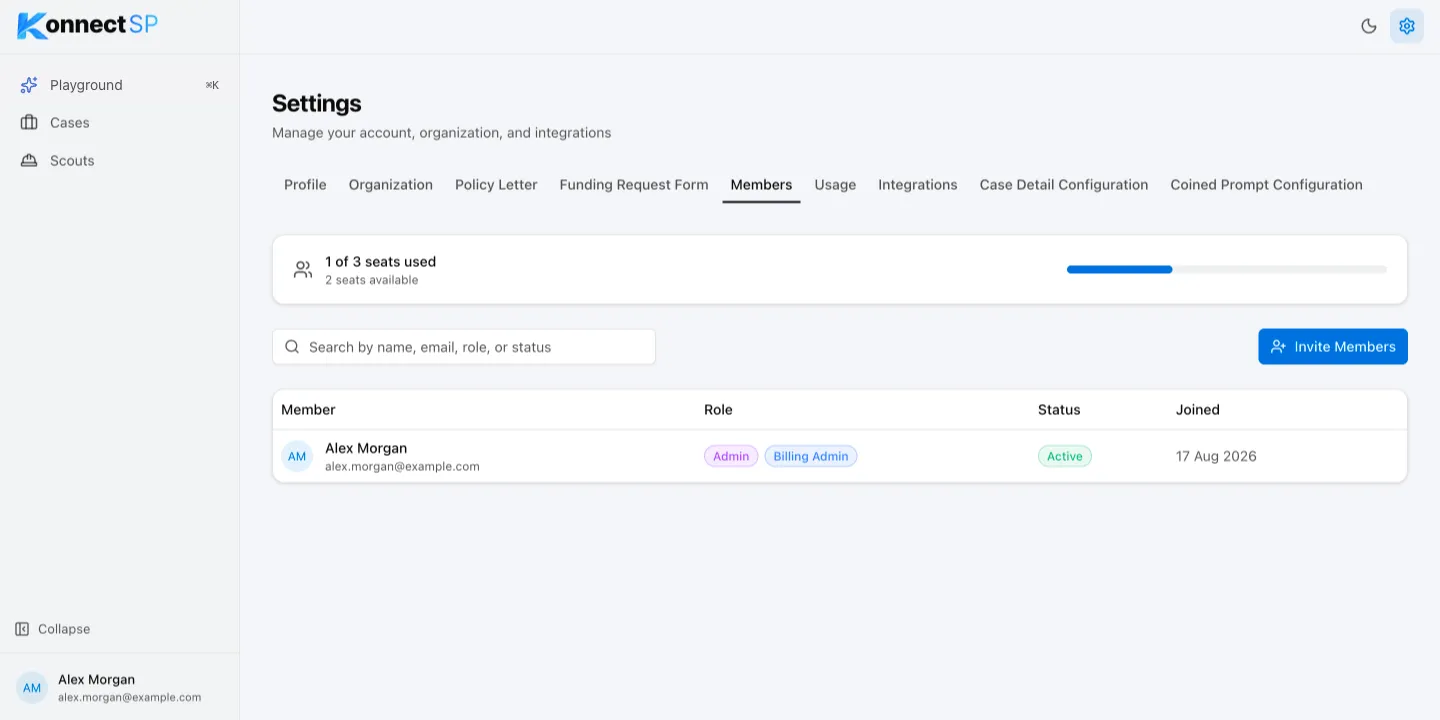Open the Policy Letter tab
1440x720 pixels.
[x=496, y=185]
